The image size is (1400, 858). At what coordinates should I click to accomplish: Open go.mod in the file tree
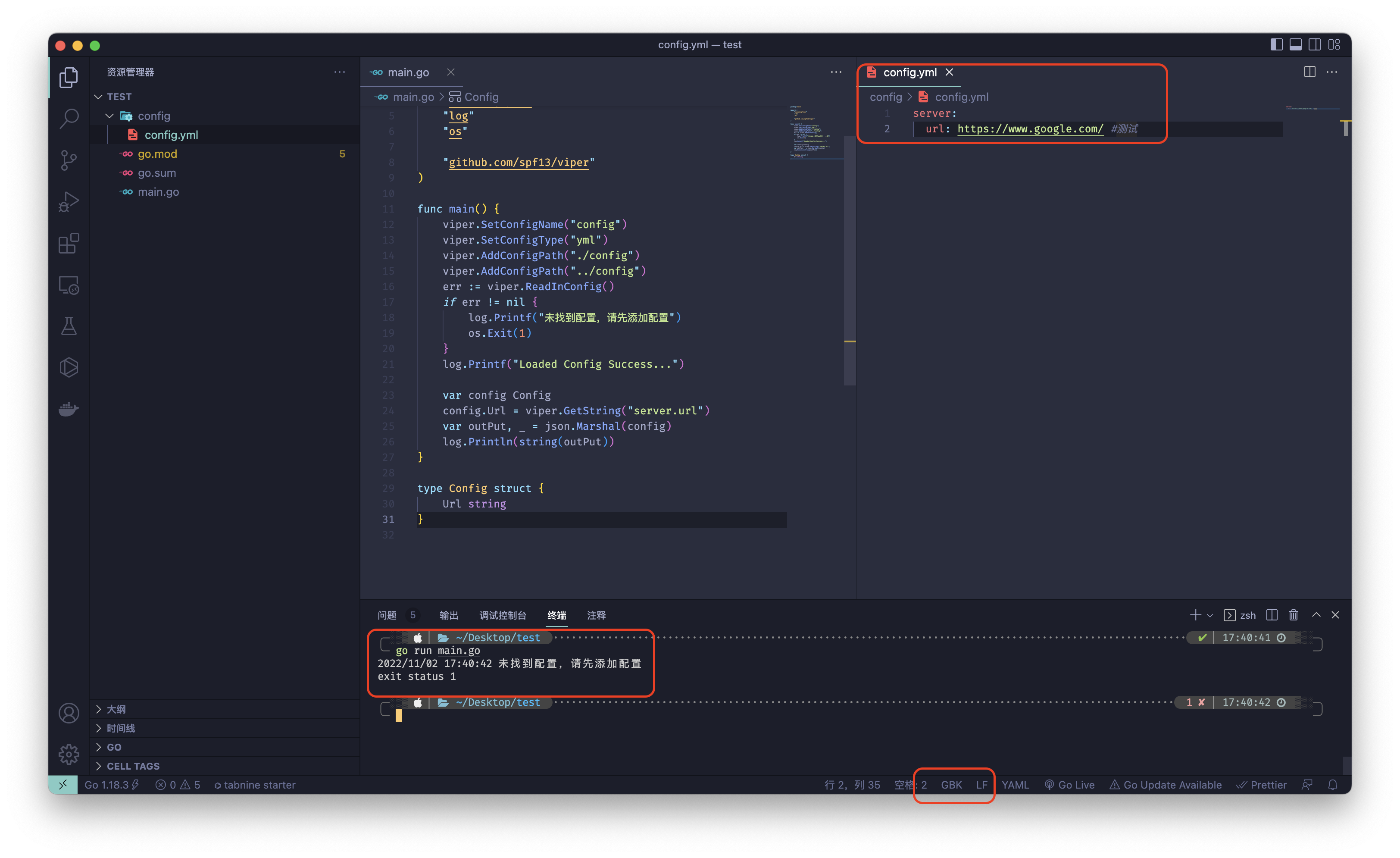pos(157,154)
